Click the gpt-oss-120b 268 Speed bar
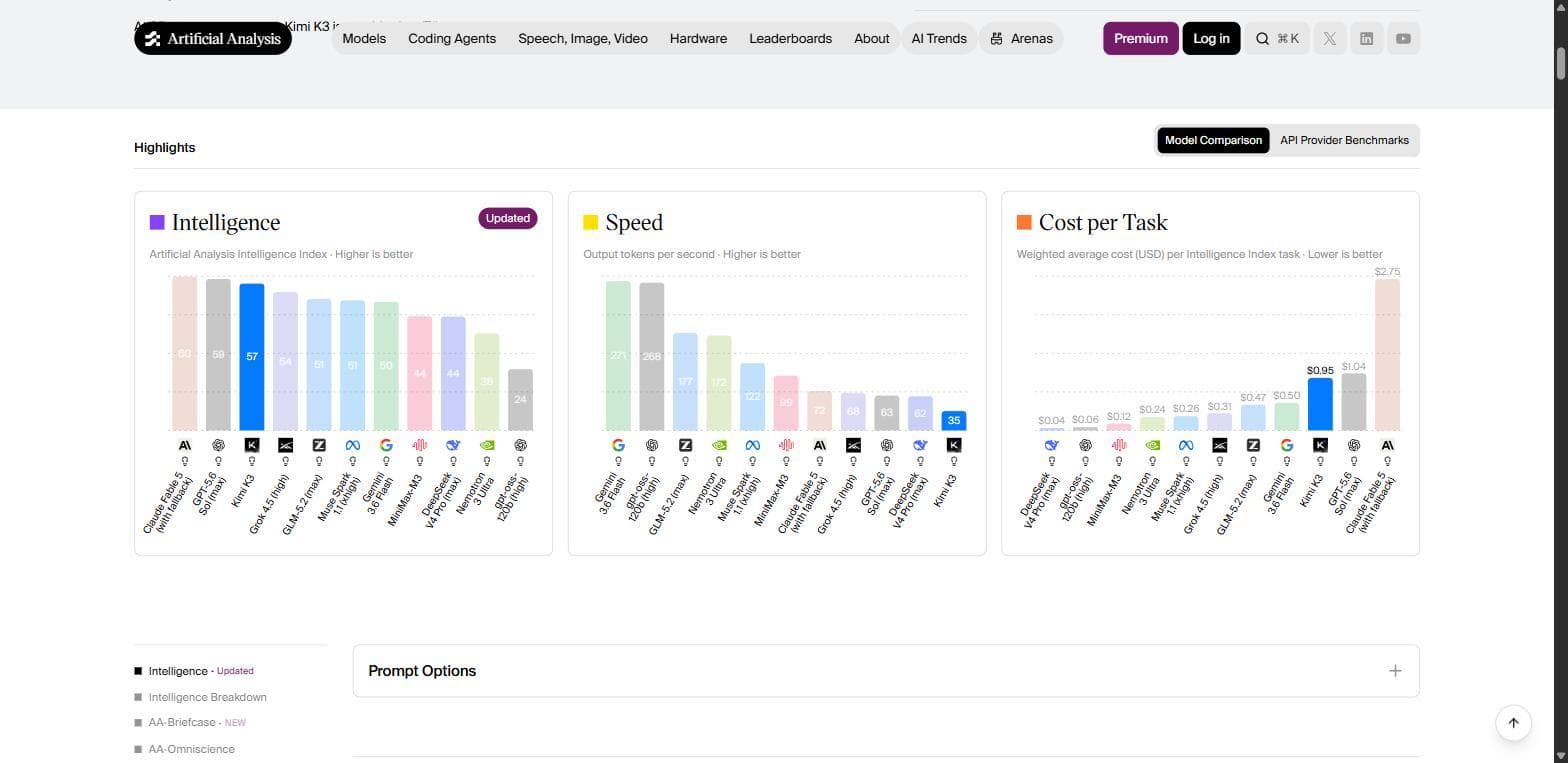The image size is (1568, 763). click(x=652, y=357)
